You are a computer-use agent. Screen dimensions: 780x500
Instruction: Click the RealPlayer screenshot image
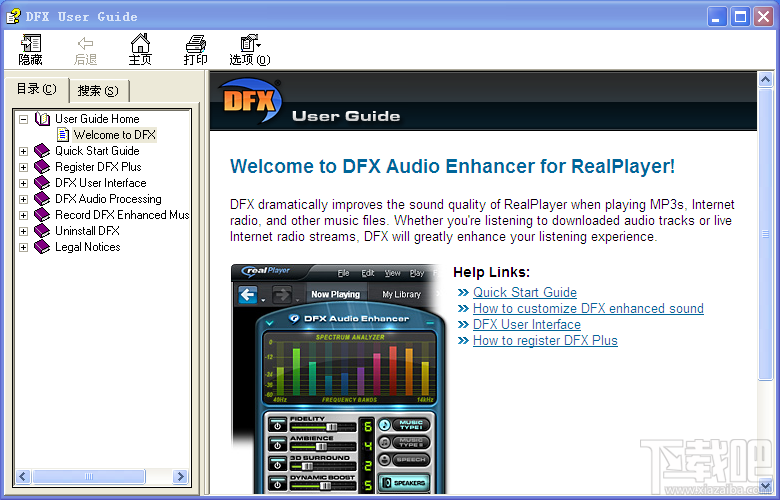click(x=338, y=379)
